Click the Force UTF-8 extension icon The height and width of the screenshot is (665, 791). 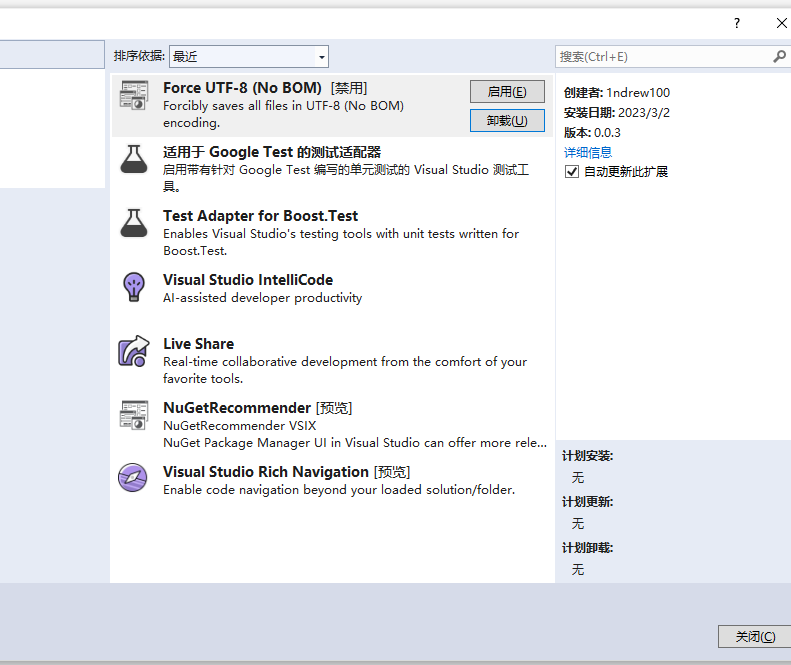click(x=134, y=95)
